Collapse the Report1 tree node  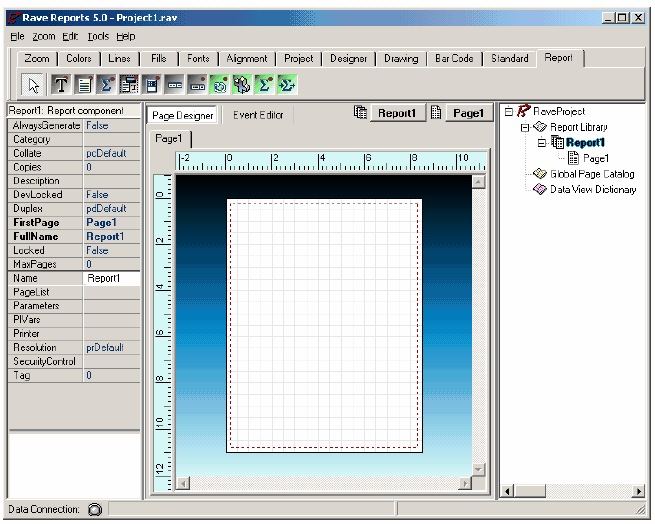click(541, 143)
